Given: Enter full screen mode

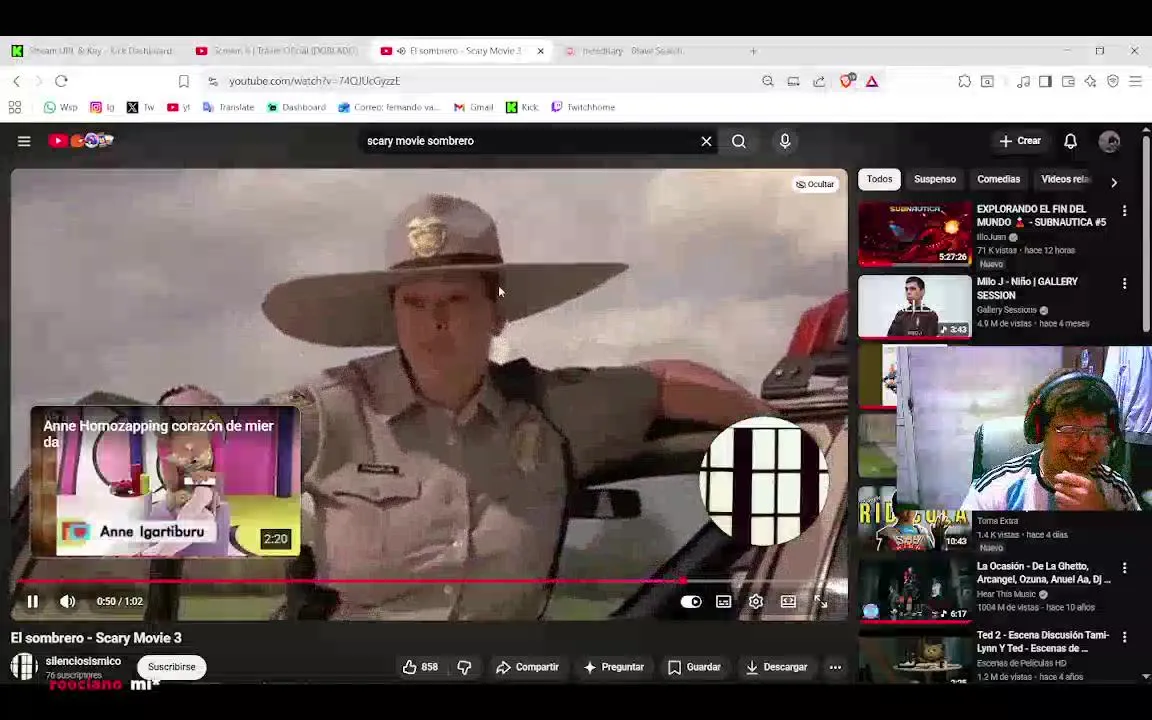Looking at the screenshot, I should click(x=821, y=602).
